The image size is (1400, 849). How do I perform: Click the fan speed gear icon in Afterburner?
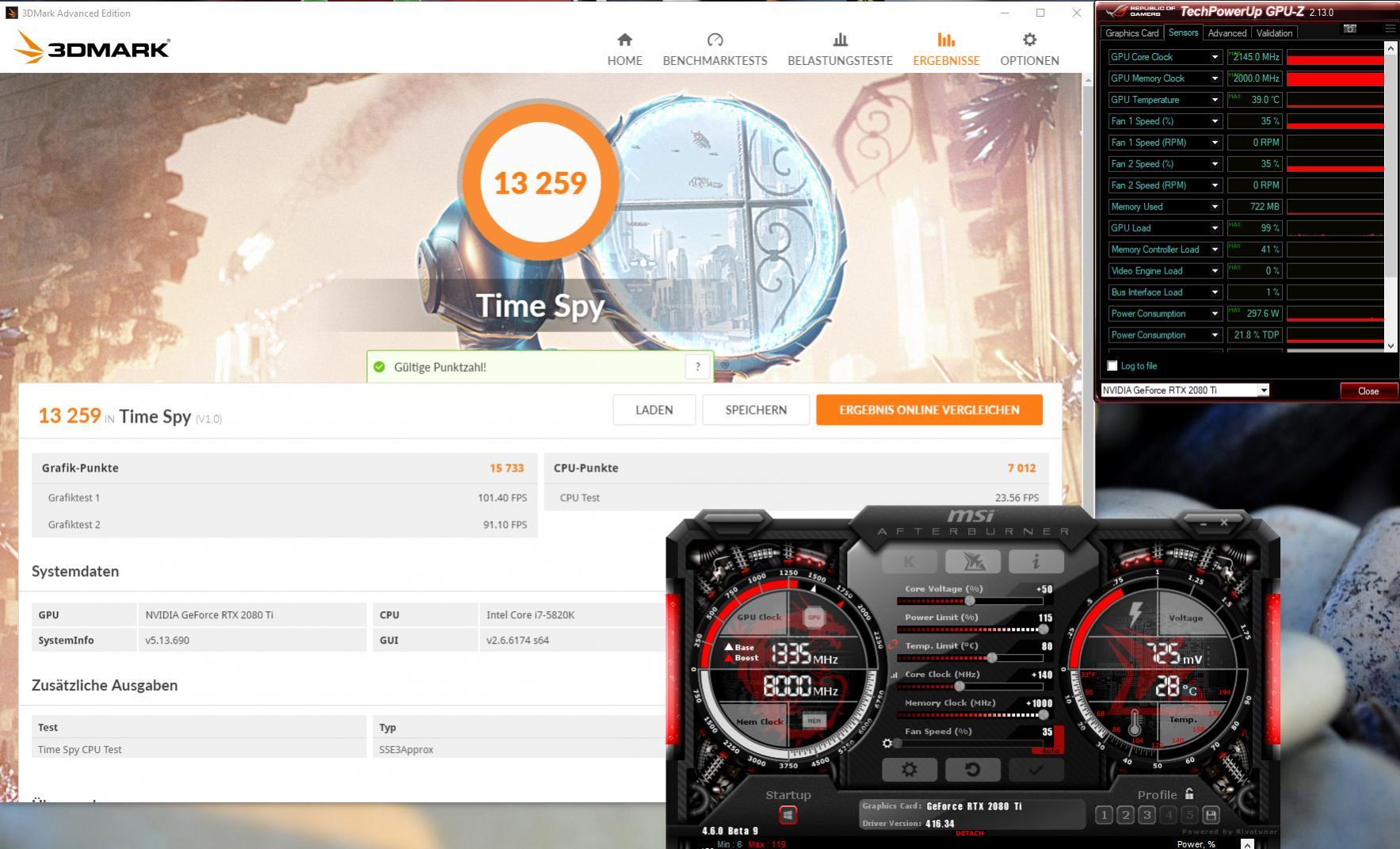pyautogui.click(x=887, y=744)
